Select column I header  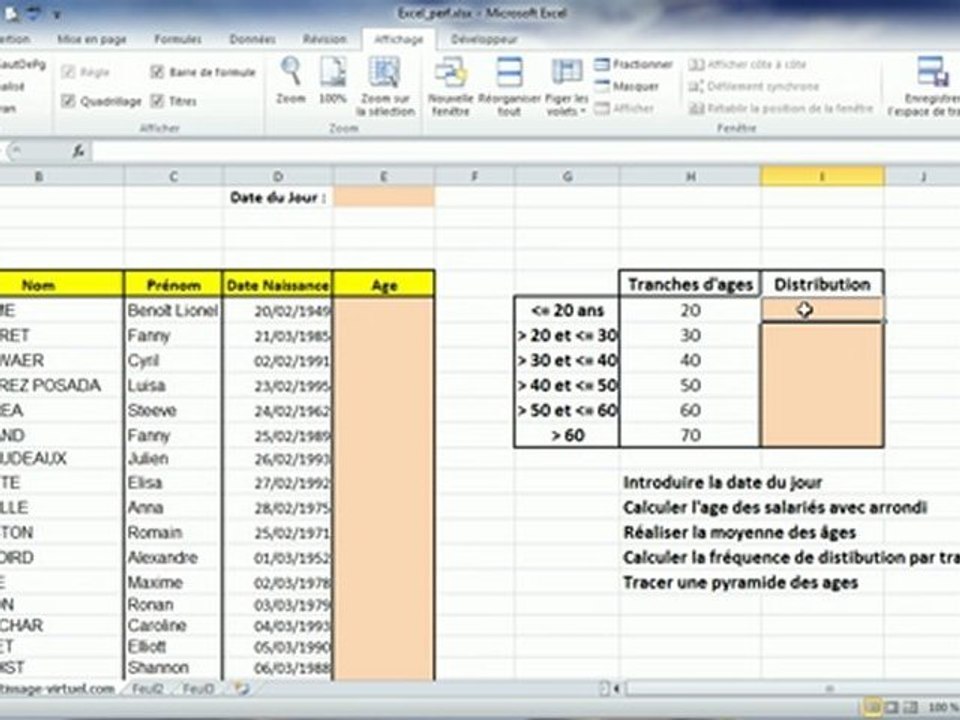[x=822, y=176]
